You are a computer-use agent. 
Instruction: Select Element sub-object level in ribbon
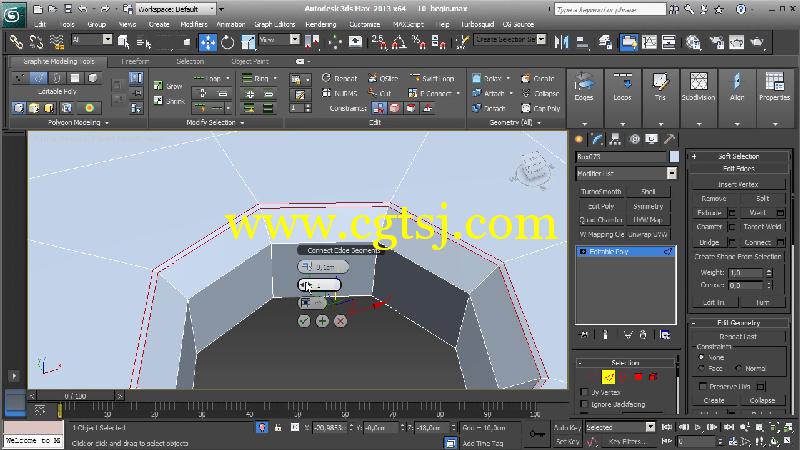click(x=93, y=78)
